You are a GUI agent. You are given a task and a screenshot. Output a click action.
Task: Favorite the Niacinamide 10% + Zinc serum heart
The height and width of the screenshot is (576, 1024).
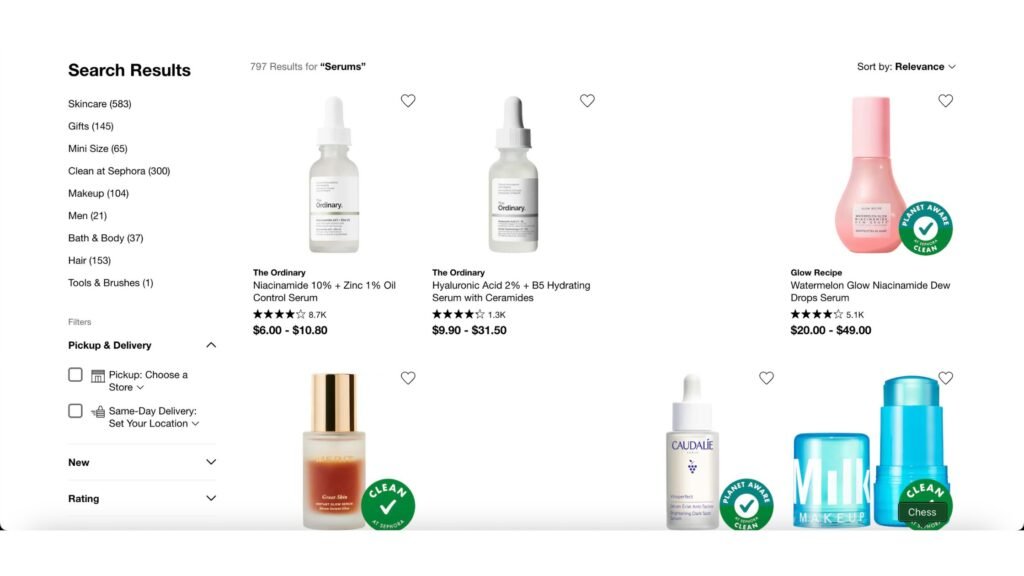[408, 101]
